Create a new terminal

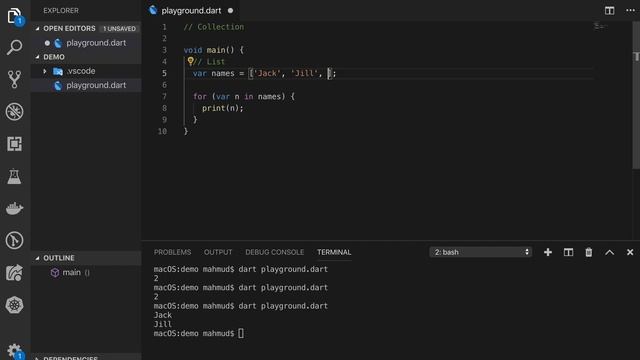[548, 252]
